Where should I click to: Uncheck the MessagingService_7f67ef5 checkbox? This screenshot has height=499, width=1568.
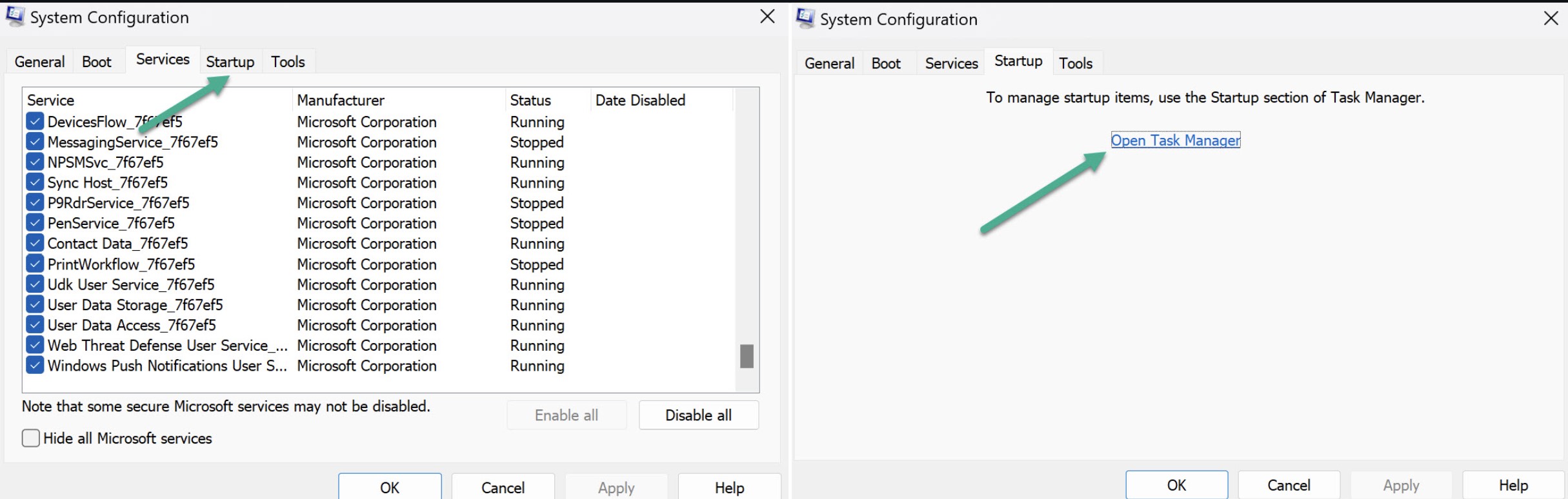point(35,142)
